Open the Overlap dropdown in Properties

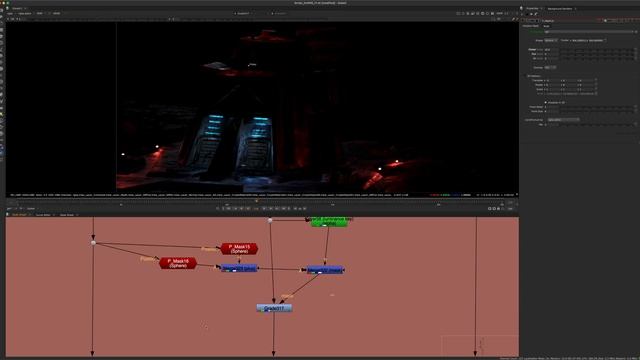[550, 67]
